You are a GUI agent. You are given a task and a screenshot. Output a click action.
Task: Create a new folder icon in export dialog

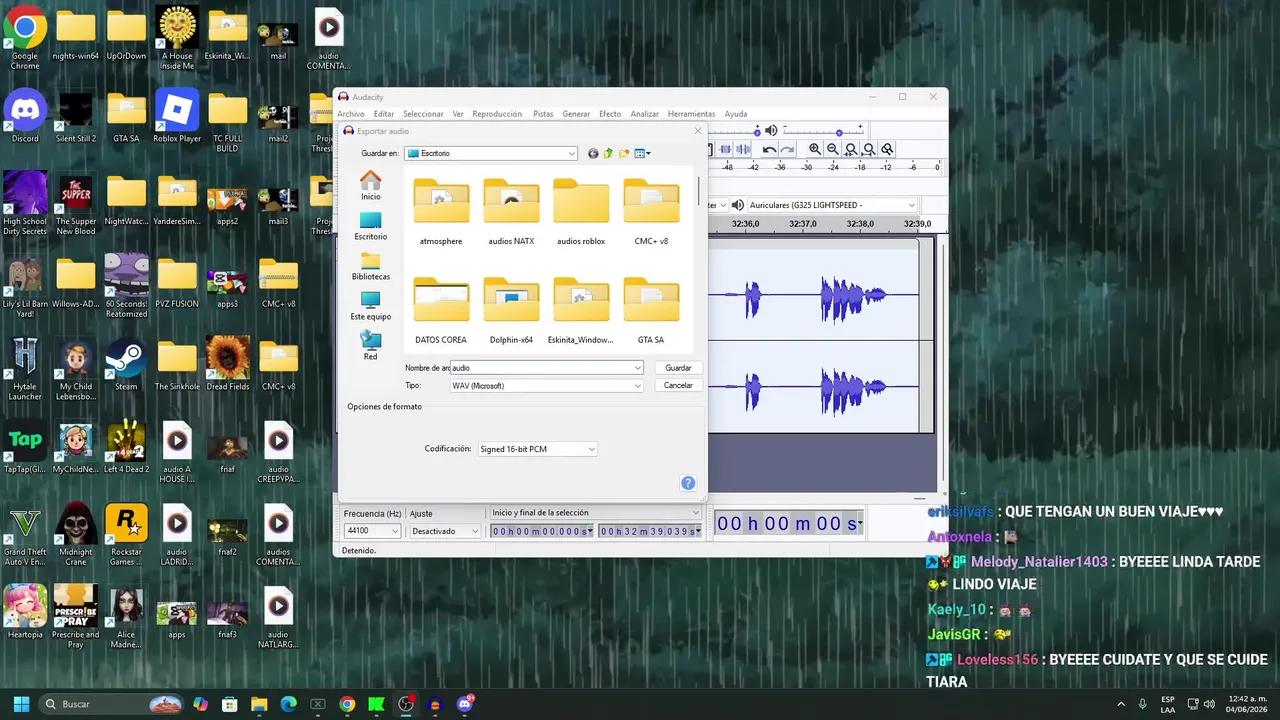click(624, 153)
